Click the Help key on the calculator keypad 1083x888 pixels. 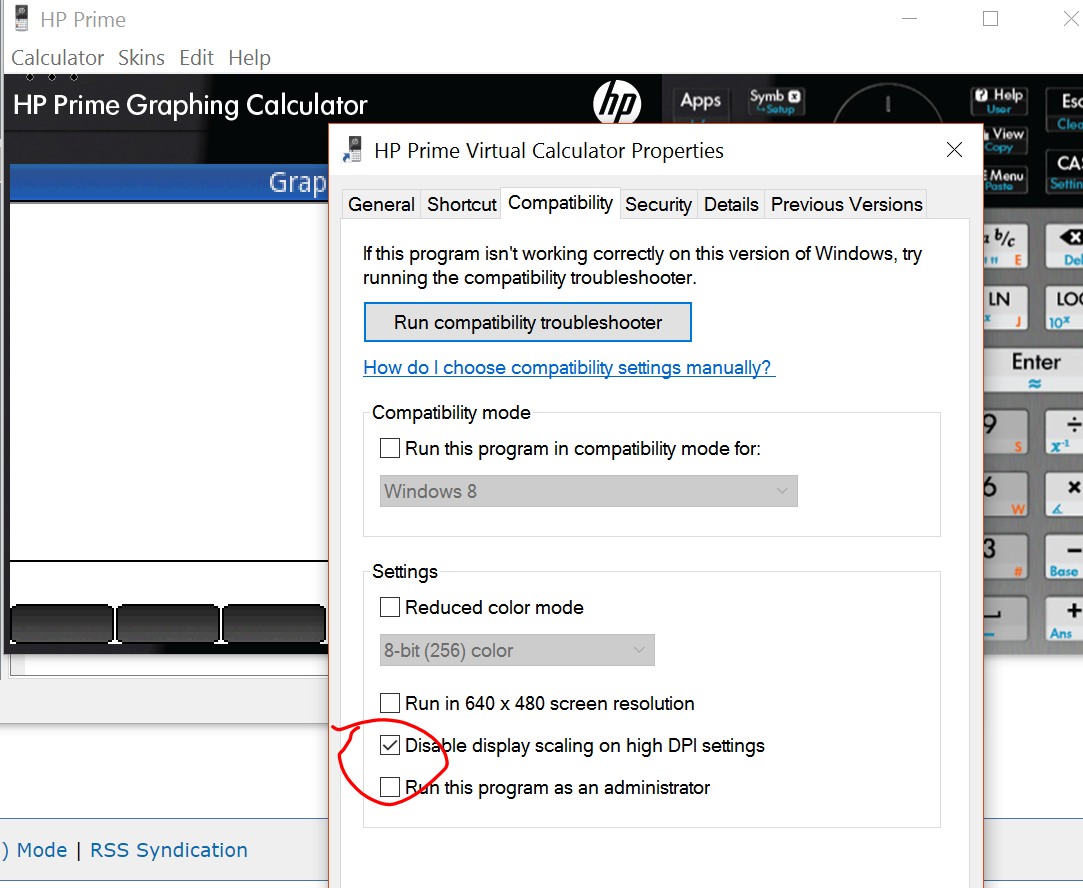(999, 101)
